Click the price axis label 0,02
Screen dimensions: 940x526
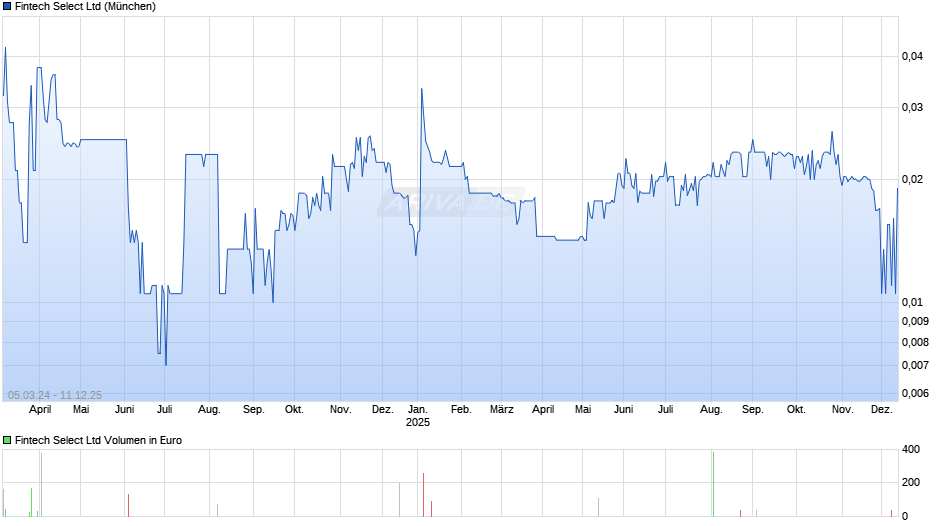coord(912,179)
